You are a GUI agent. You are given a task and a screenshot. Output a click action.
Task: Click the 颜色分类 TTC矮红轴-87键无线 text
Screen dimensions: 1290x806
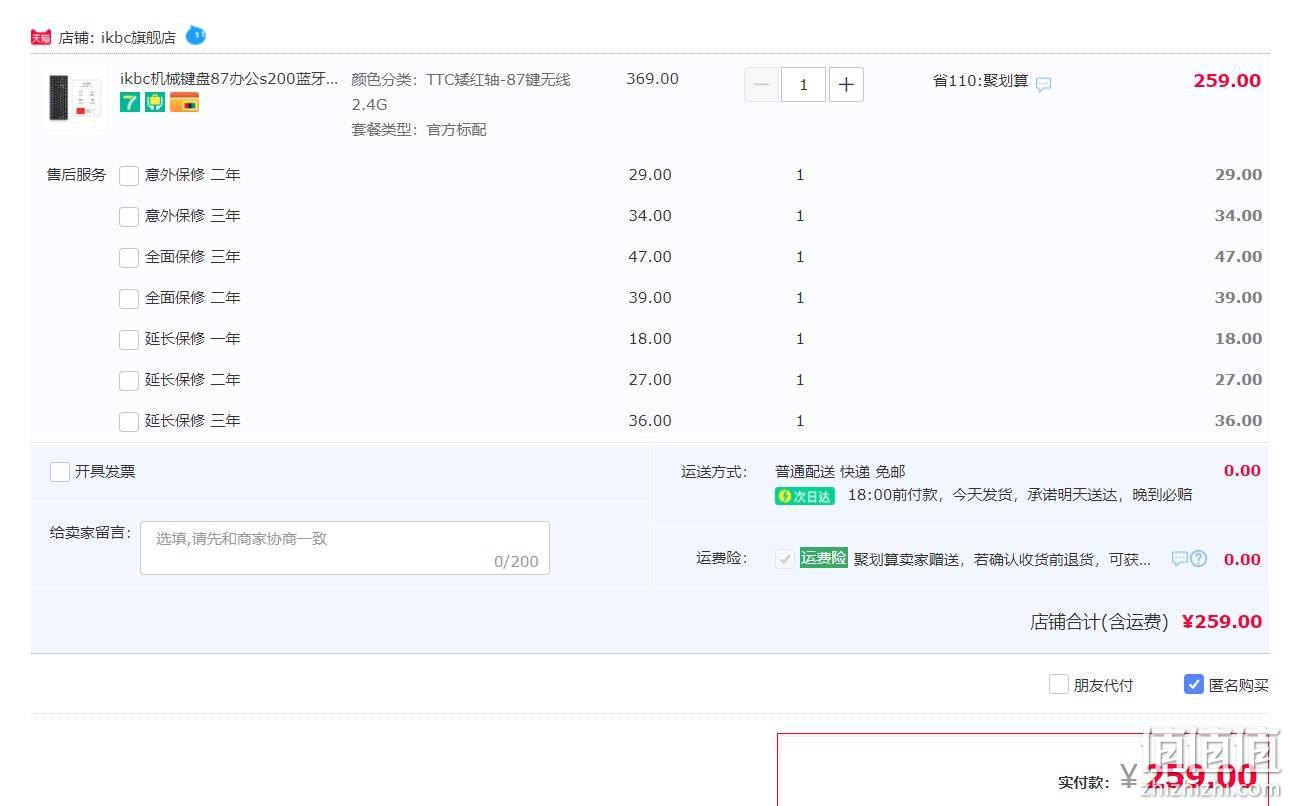[461, 92]
